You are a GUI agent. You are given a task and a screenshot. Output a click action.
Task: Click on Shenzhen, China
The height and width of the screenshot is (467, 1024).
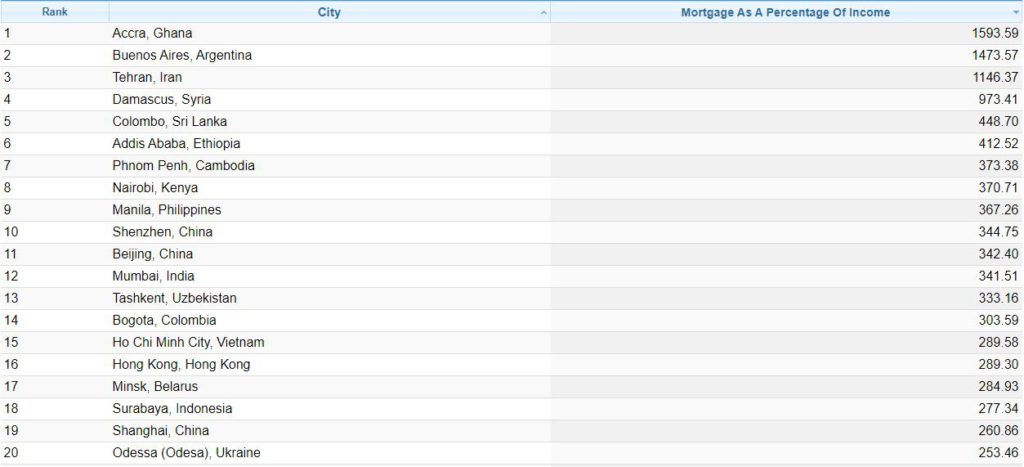(x=162, y=232)
